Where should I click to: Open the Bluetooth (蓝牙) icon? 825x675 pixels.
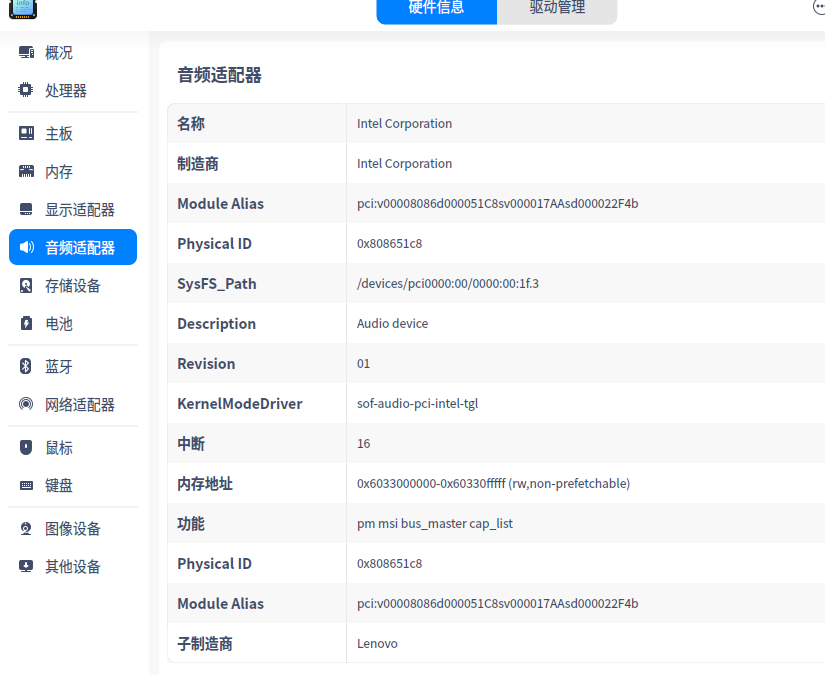pos(26,367)
